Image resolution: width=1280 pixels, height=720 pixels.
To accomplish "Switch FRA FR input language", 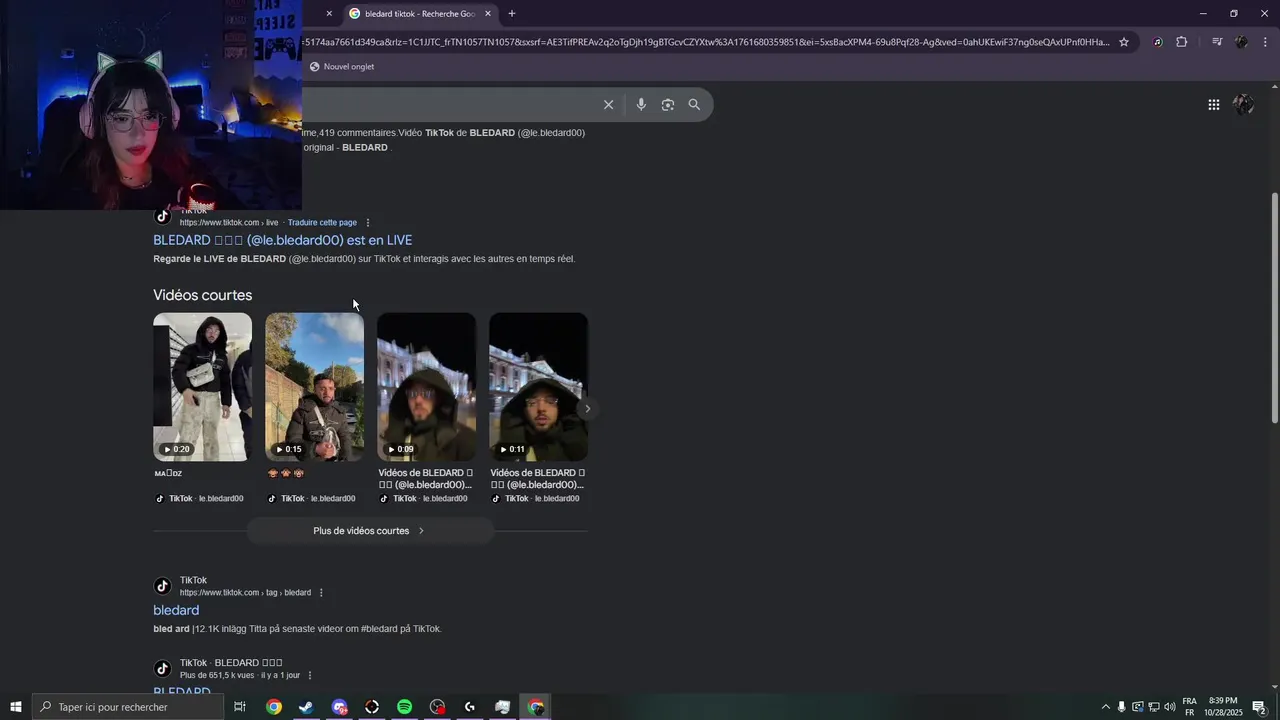I will [x=1190, y=707].
